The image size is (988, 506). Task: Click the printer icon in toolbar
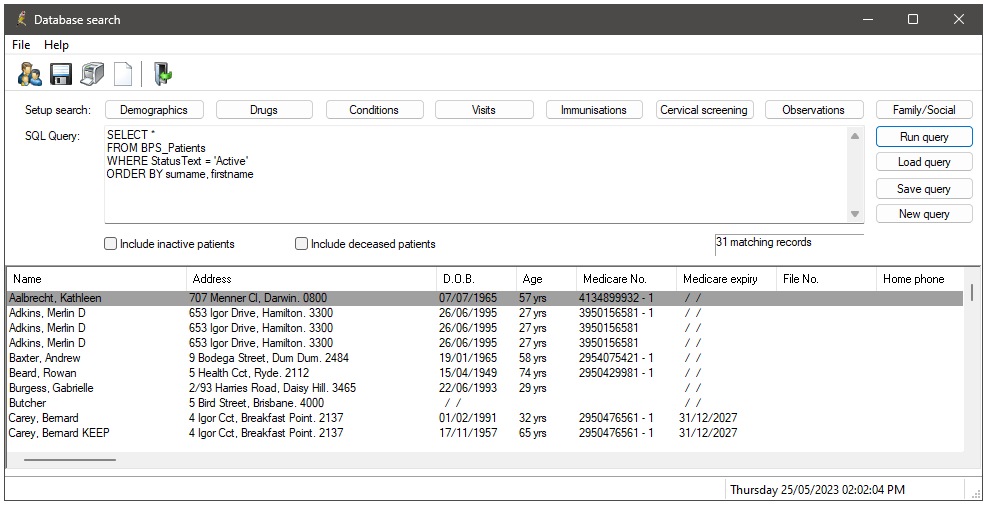pos(92,74)
